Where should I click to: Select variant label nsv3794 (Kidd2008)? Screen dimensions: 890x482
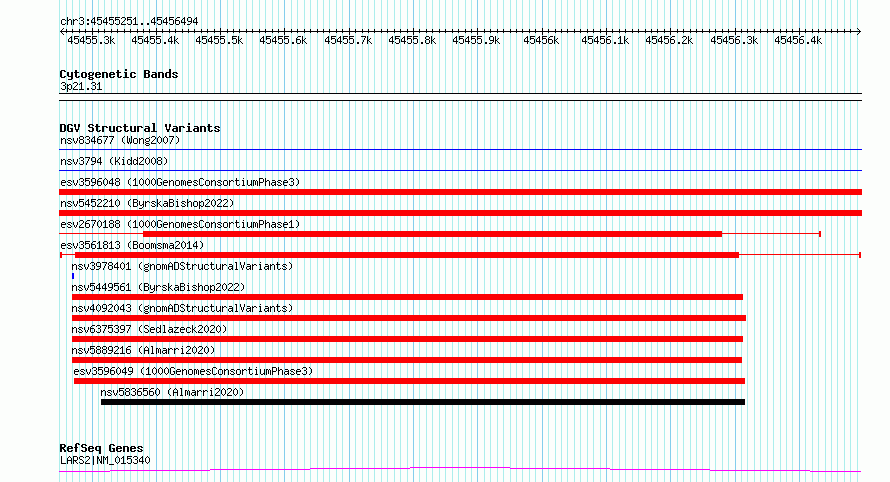coord(114,161)
